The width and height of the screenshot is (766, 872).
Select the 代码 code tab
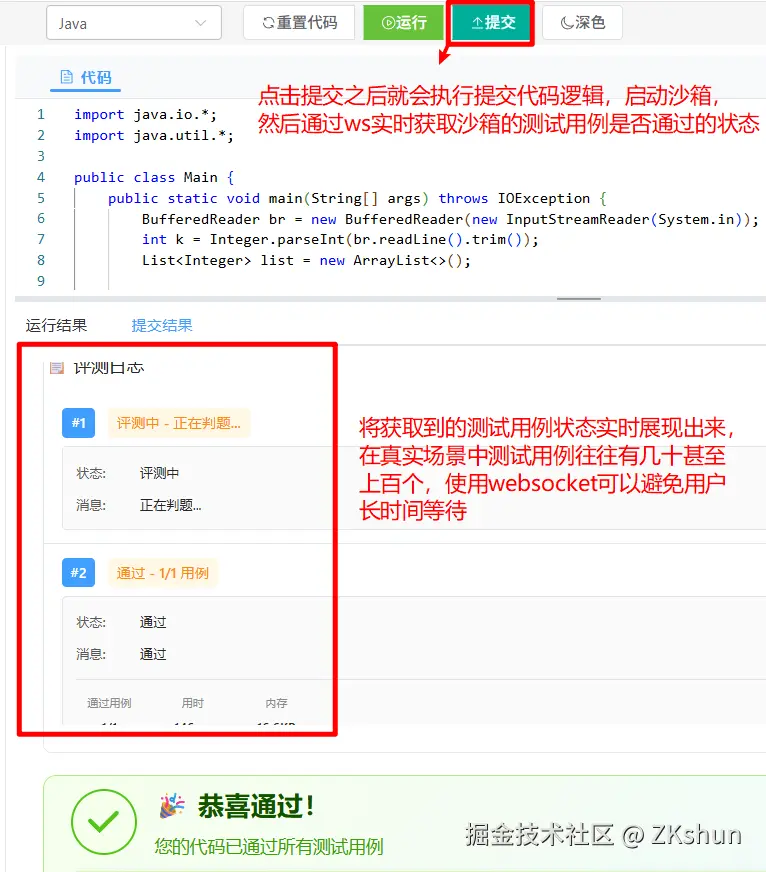[x=86, y=77]
